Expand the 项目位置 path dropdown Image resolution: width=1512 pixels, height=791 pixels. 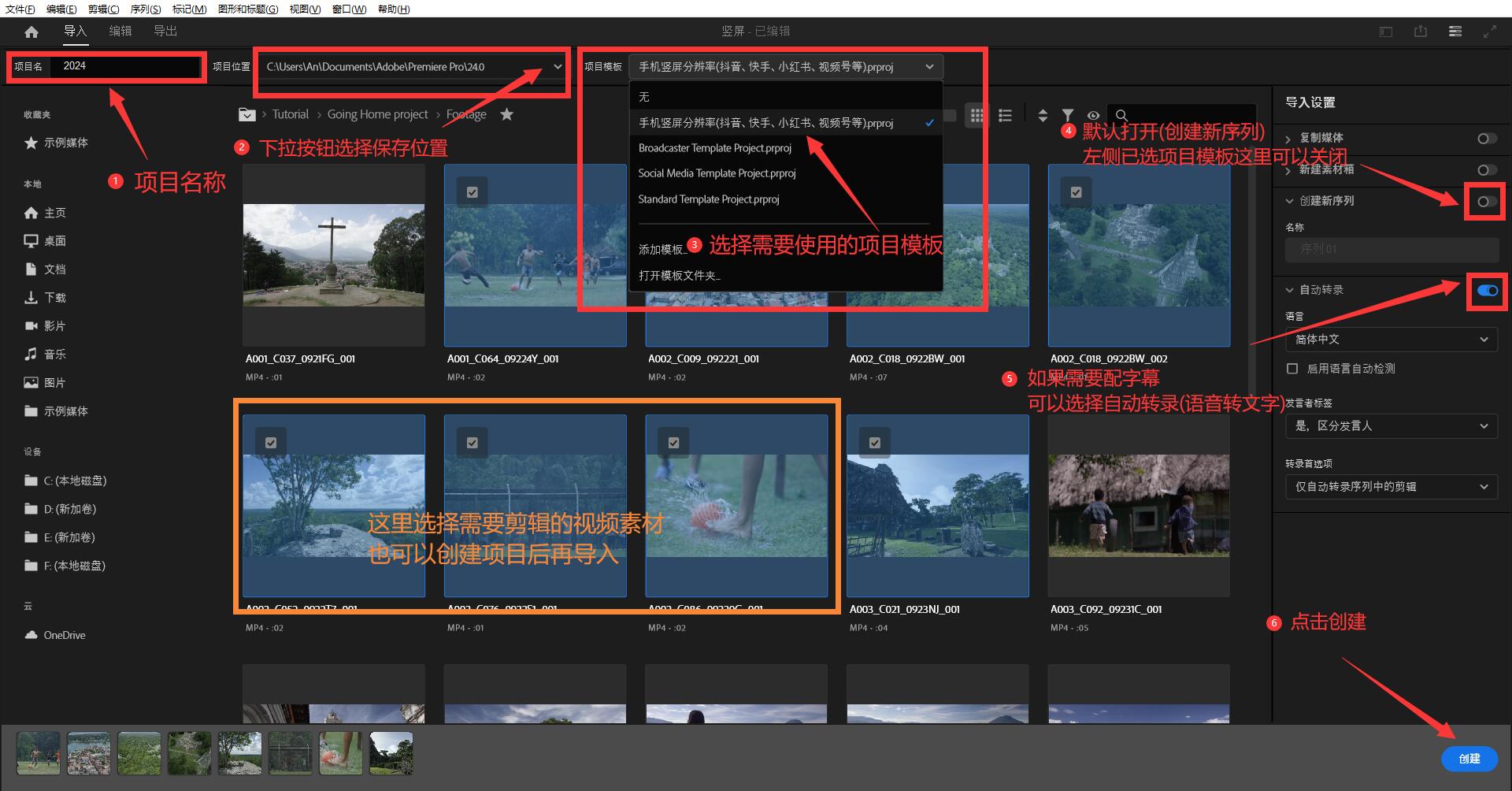click(x=558, y=67)
